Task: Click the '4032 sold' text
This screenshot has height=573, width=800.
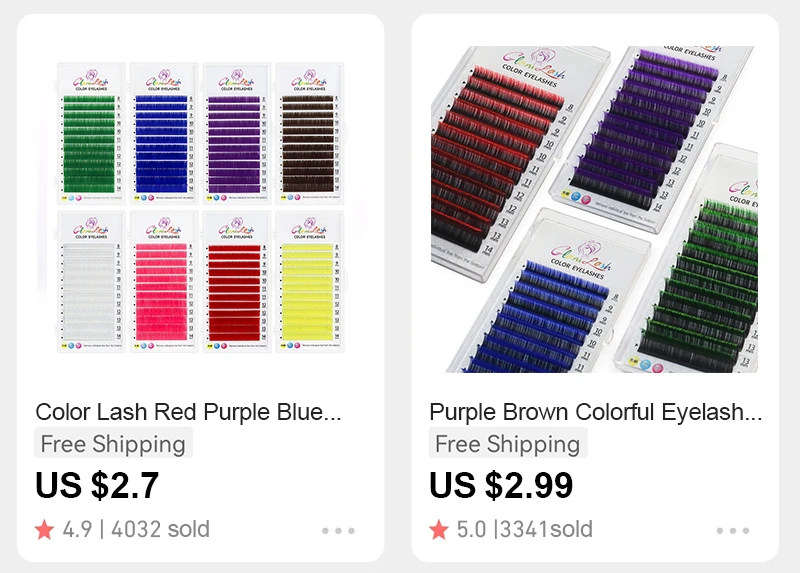Action: pos(160,529)
